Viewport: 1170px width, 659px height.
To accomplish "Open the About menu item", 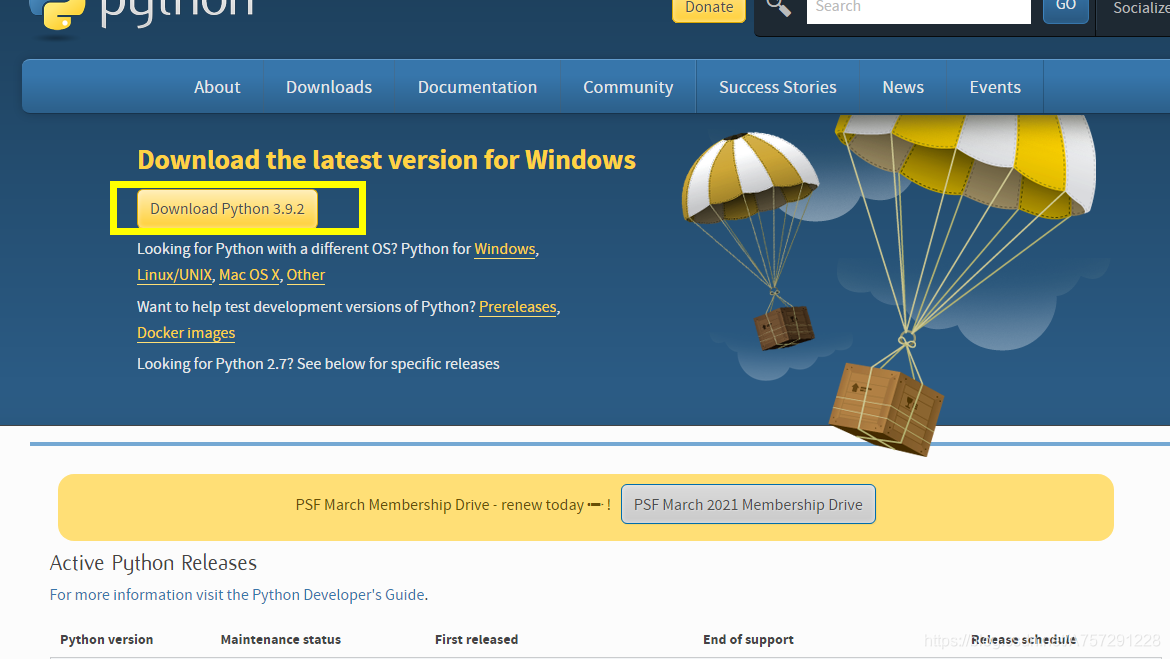I will 217,87.
